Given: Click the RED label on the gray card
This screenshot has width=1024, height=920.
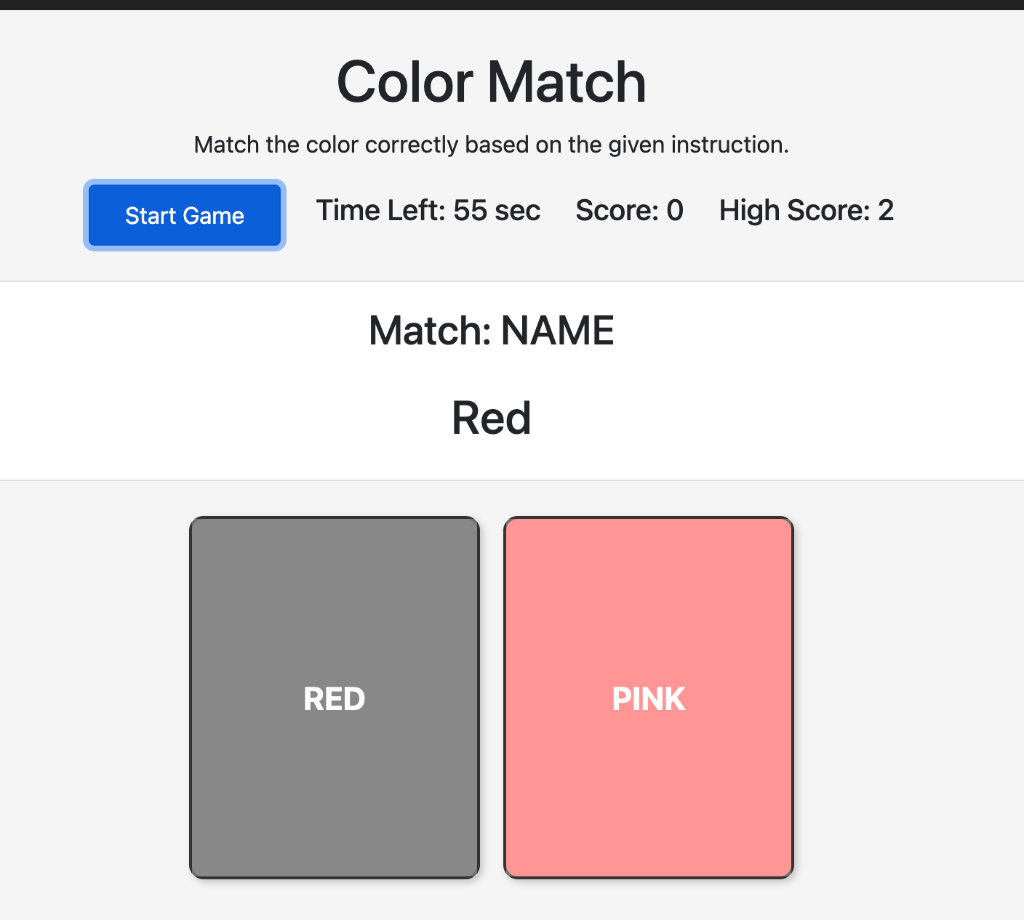Looking at the screenshot, I should pyautogui.click(x=334, y=698).
